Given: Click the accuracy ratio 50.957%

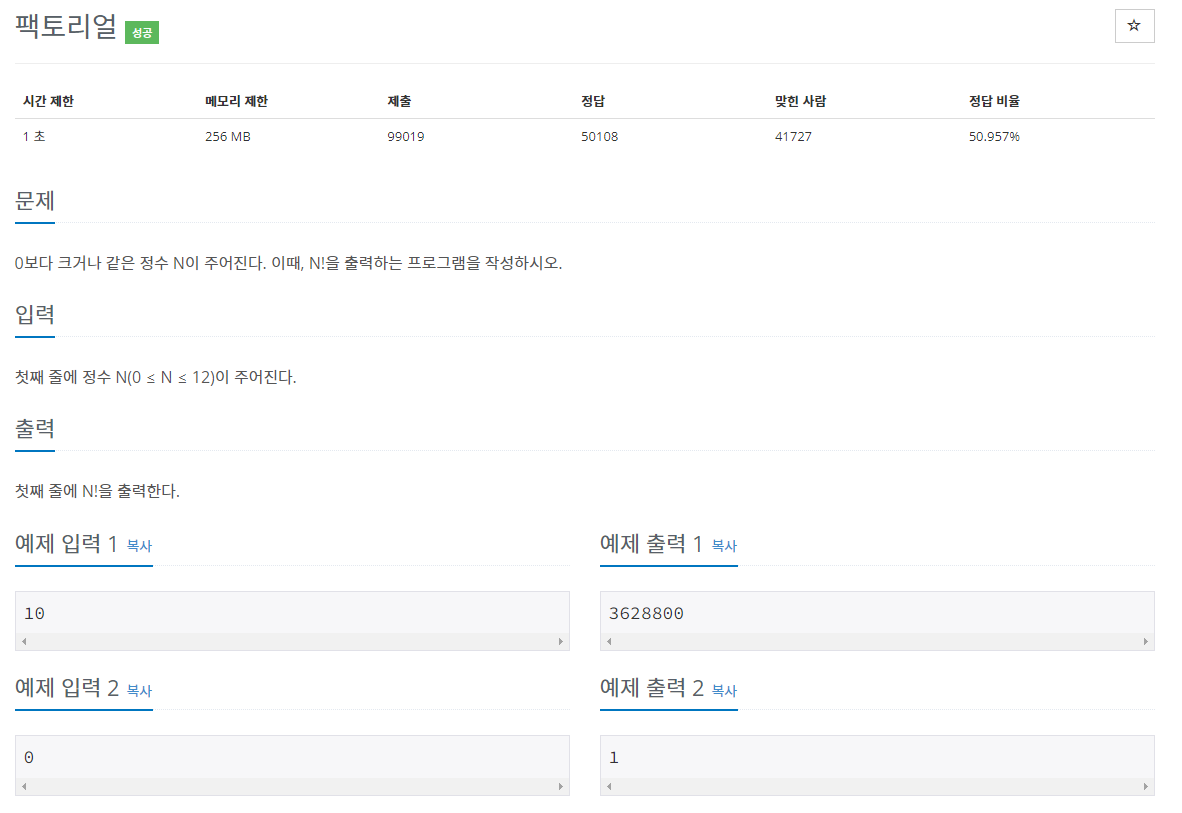Looking at the screenshot, I should tap(994, 137).
